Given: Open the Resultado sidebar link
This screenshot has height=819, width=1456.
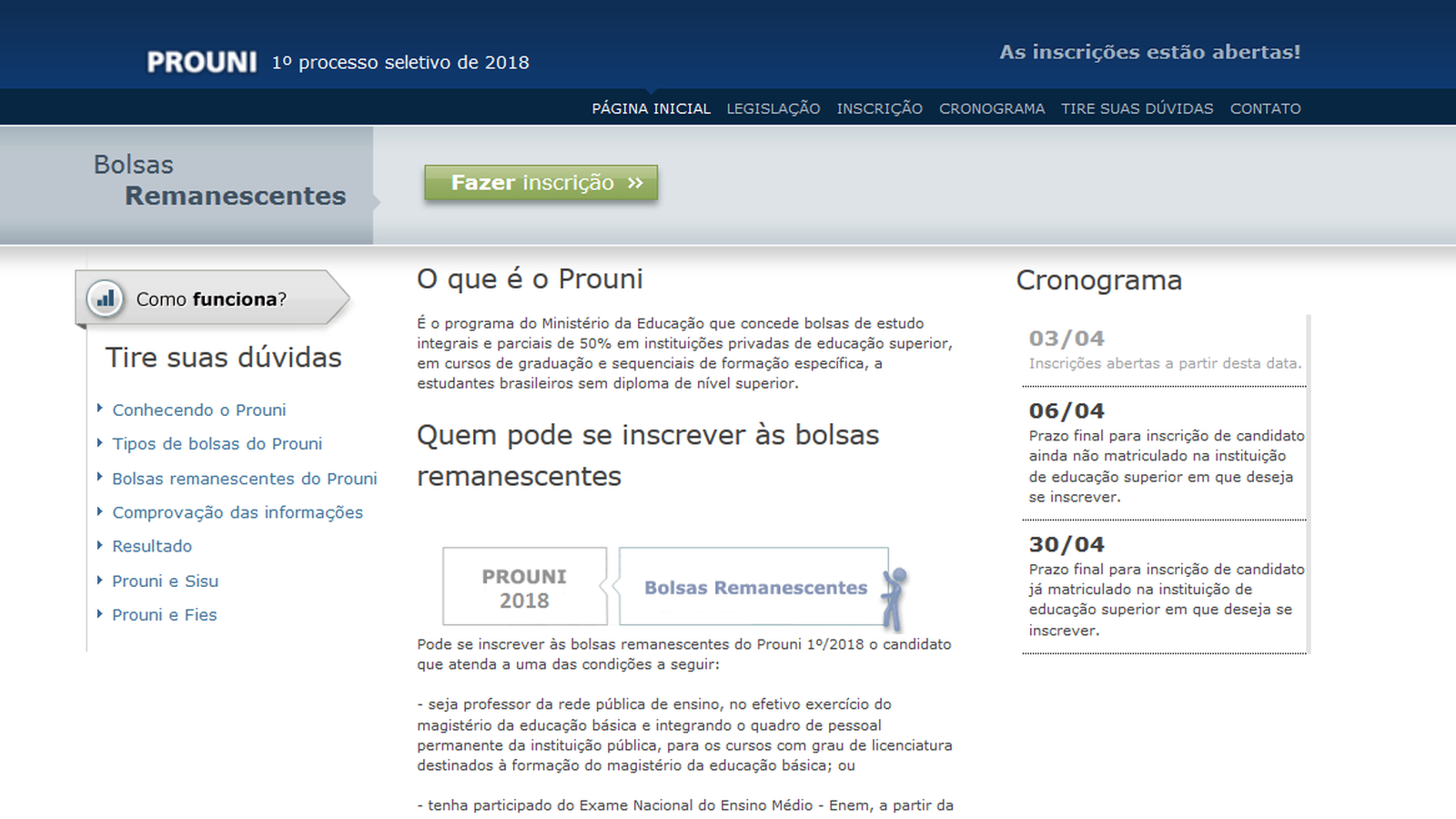Looking at the screenshot, I should point(152,546).
